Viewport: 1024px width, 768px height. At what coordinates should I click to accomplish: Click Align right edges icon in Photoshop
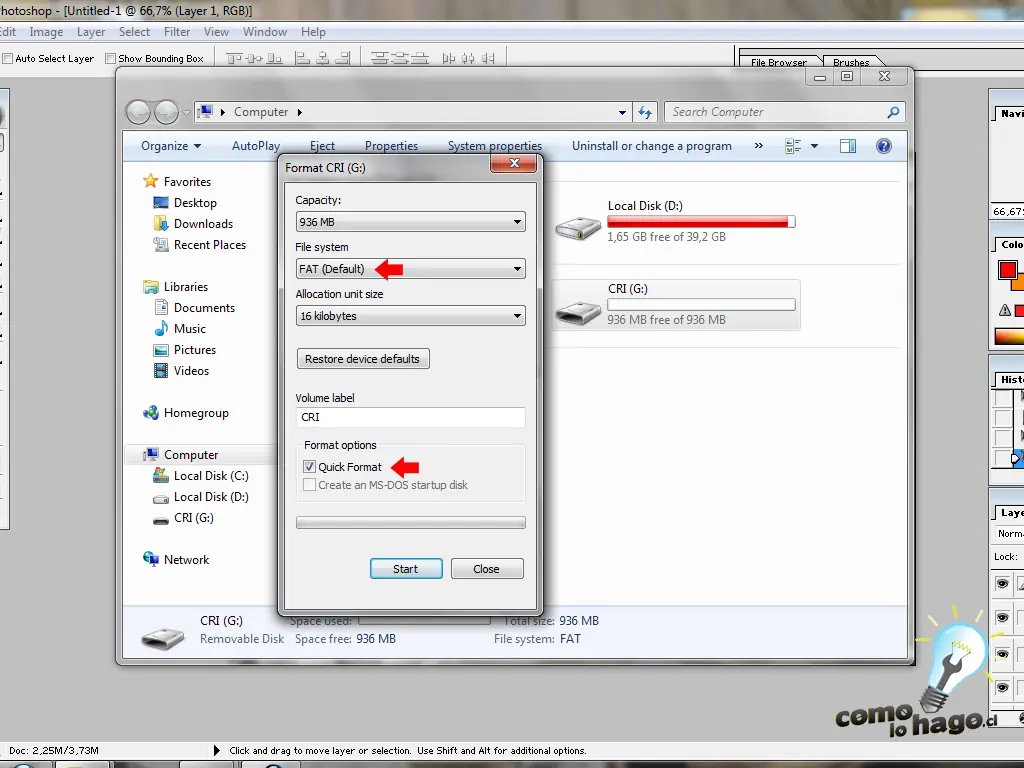[343, 59]
